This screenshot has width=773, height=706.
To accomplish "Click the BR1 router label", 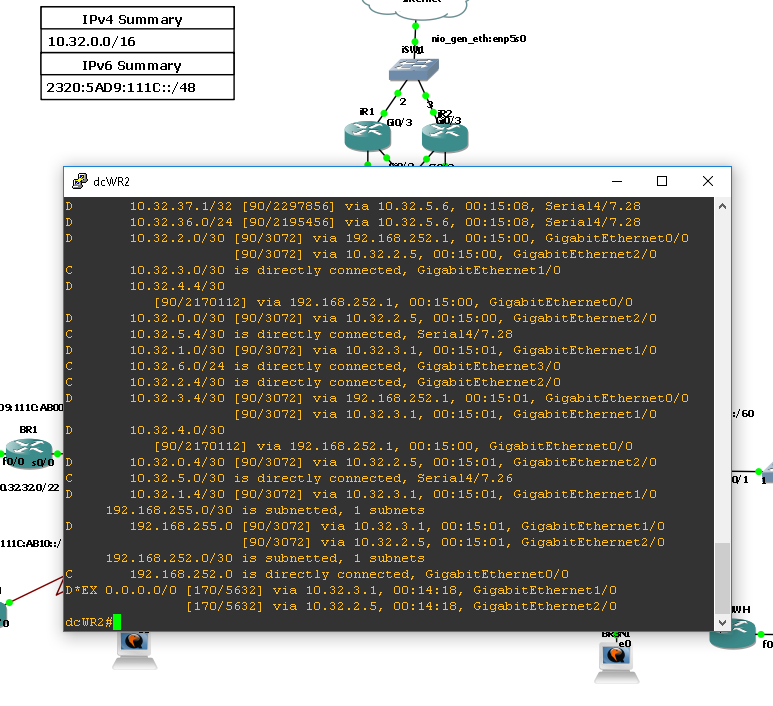I will coord(29,429).
